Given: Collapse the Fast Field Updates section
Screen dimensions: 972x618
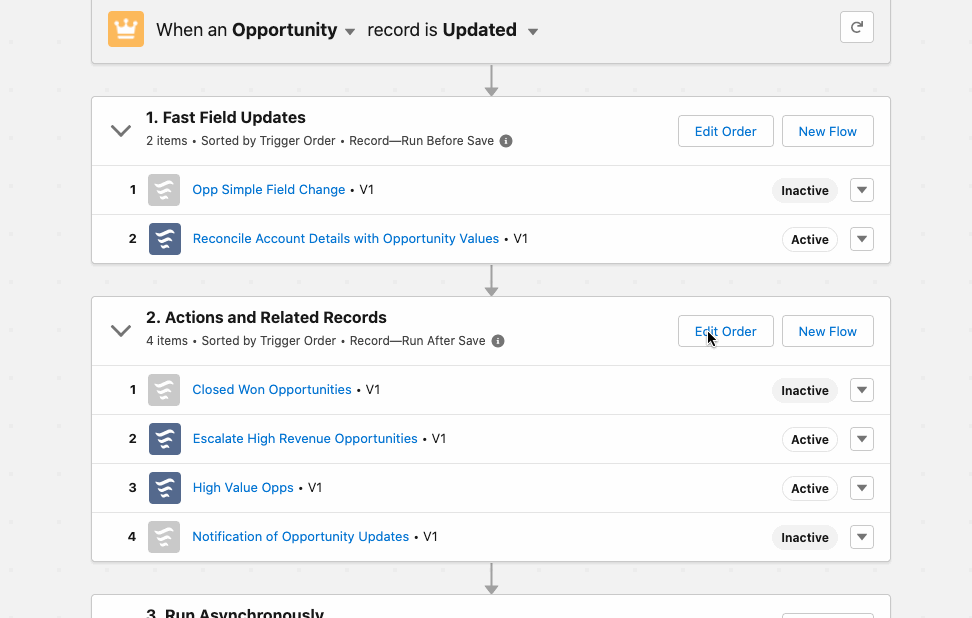Looking at the screenshot, I should click(x=121, y=130).
